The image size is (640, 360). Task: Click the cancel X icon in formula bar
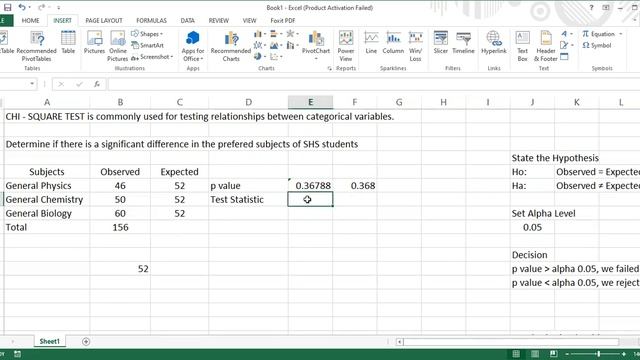(61, 84)
